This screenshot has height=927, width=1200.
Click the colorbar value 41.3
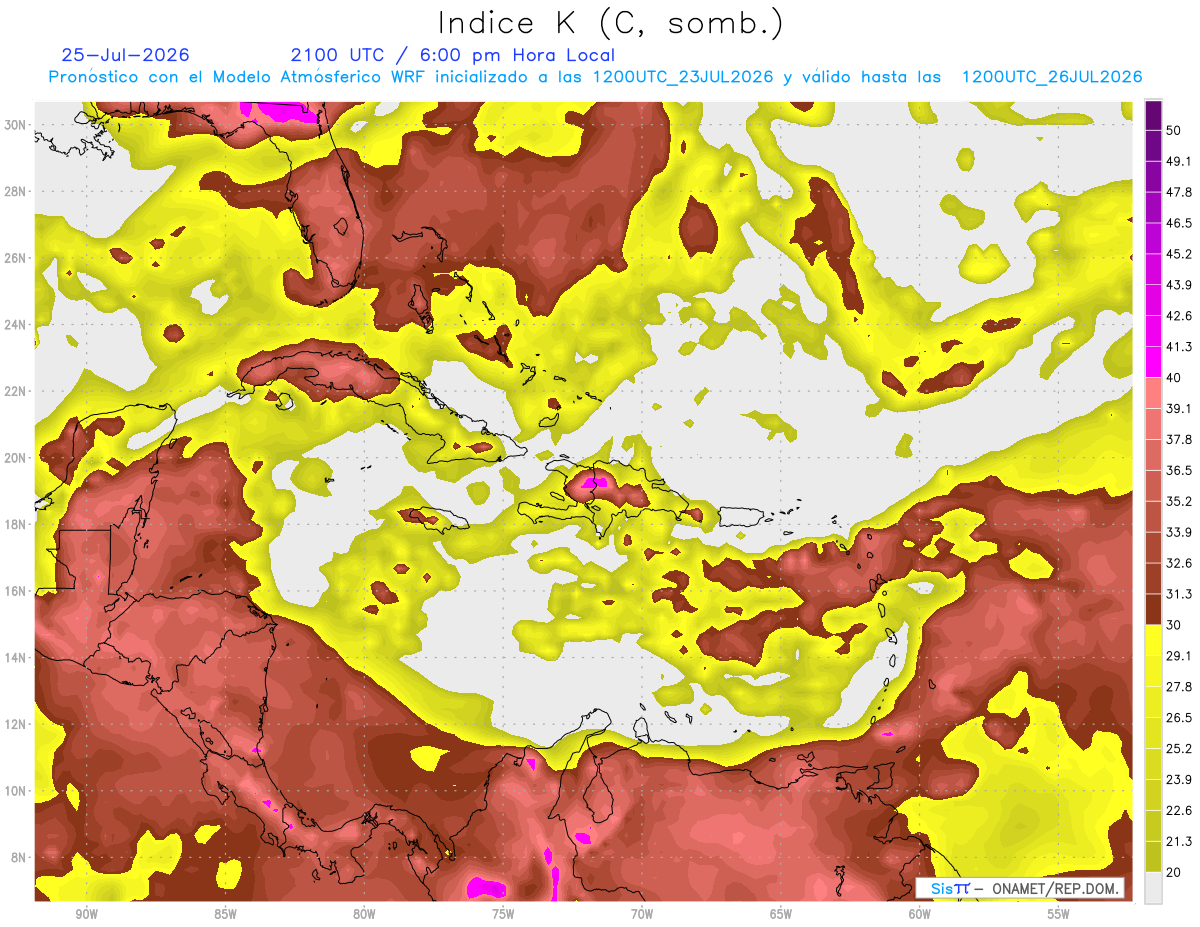tap(1179, 347)
